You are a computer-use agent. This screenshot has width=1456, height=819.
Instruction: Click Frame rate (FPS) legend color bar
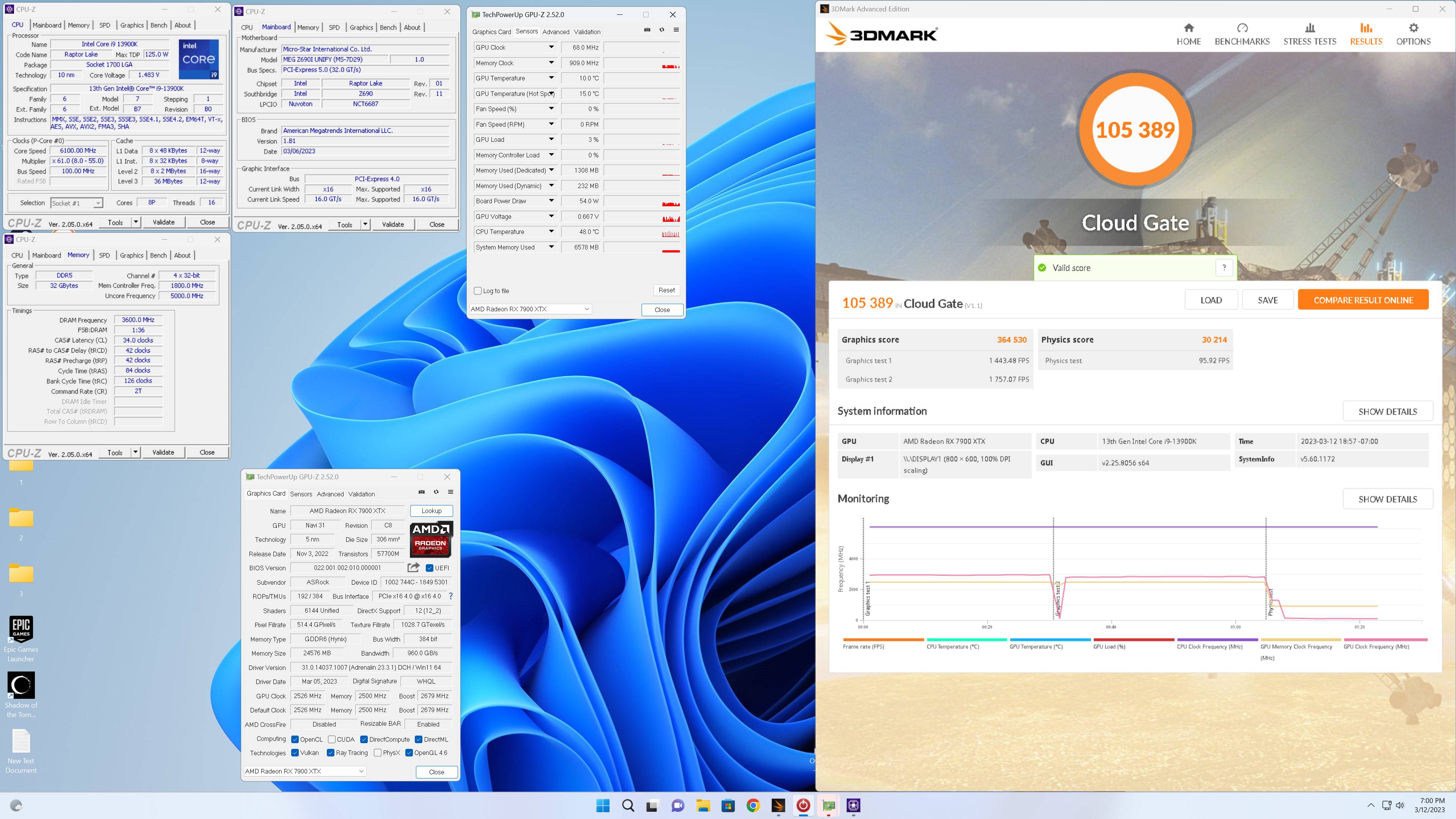tap(883, 640)
